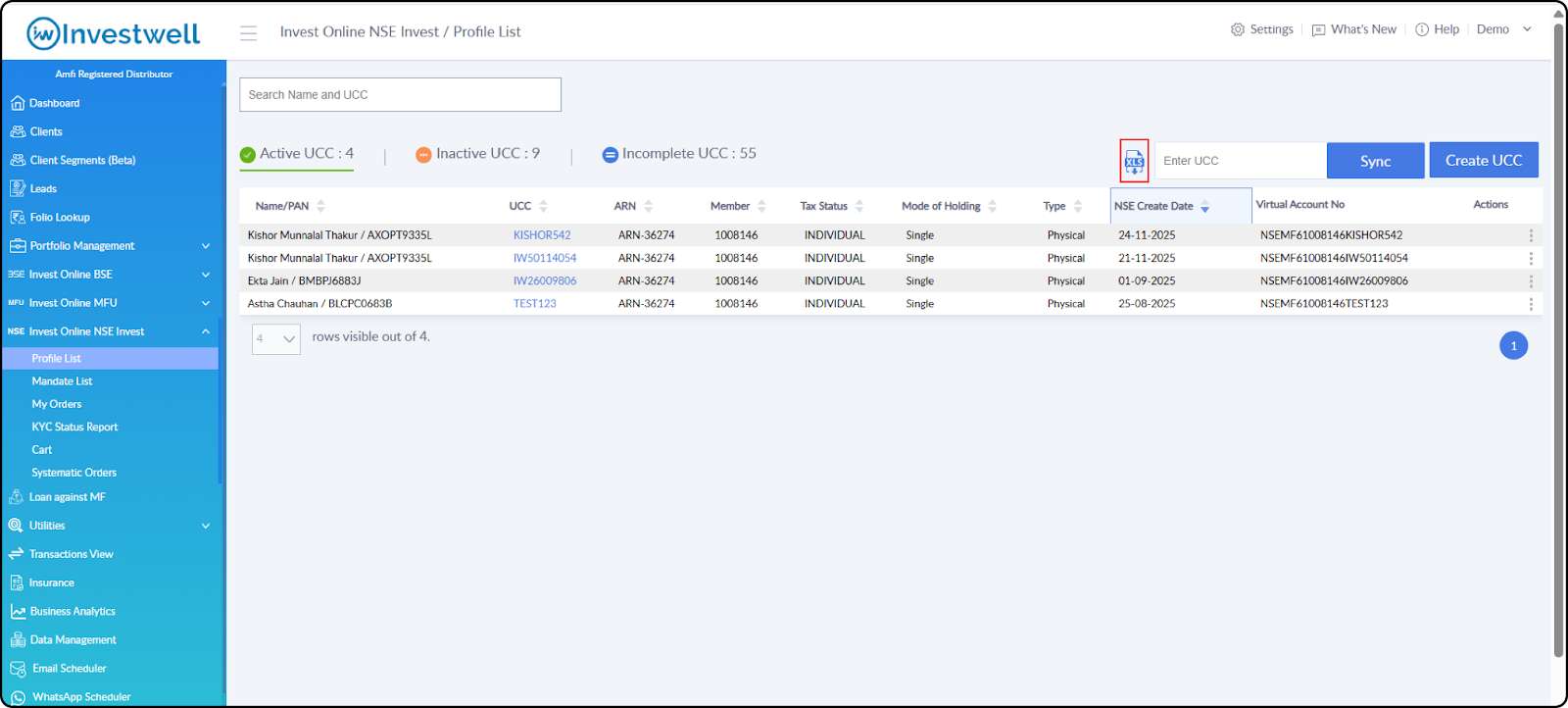This screenshot has height=708, width=1568.
Task: Open Insurance in the sidebar
Action: click(41, 582)
